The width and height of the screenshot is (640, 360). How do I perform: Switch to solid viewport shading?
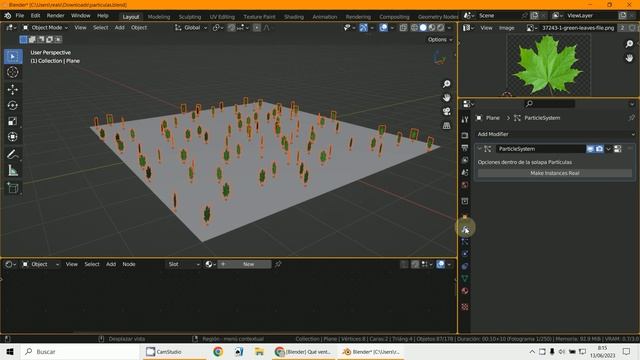pyautogui.click(x=423, y=28)
